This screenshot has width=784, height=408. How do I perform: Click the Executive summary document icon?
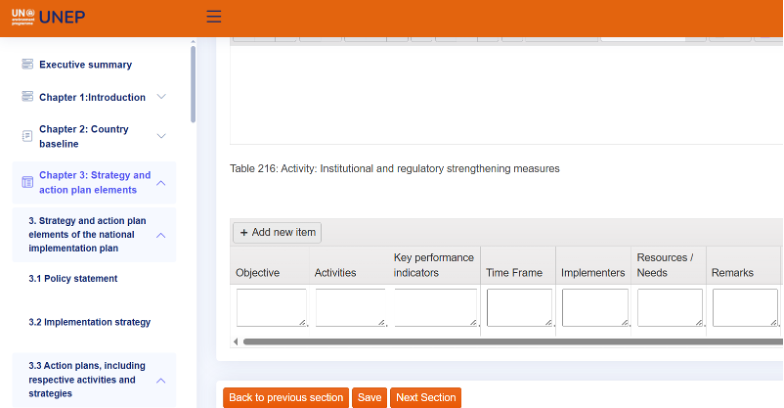tap(28, 64)
